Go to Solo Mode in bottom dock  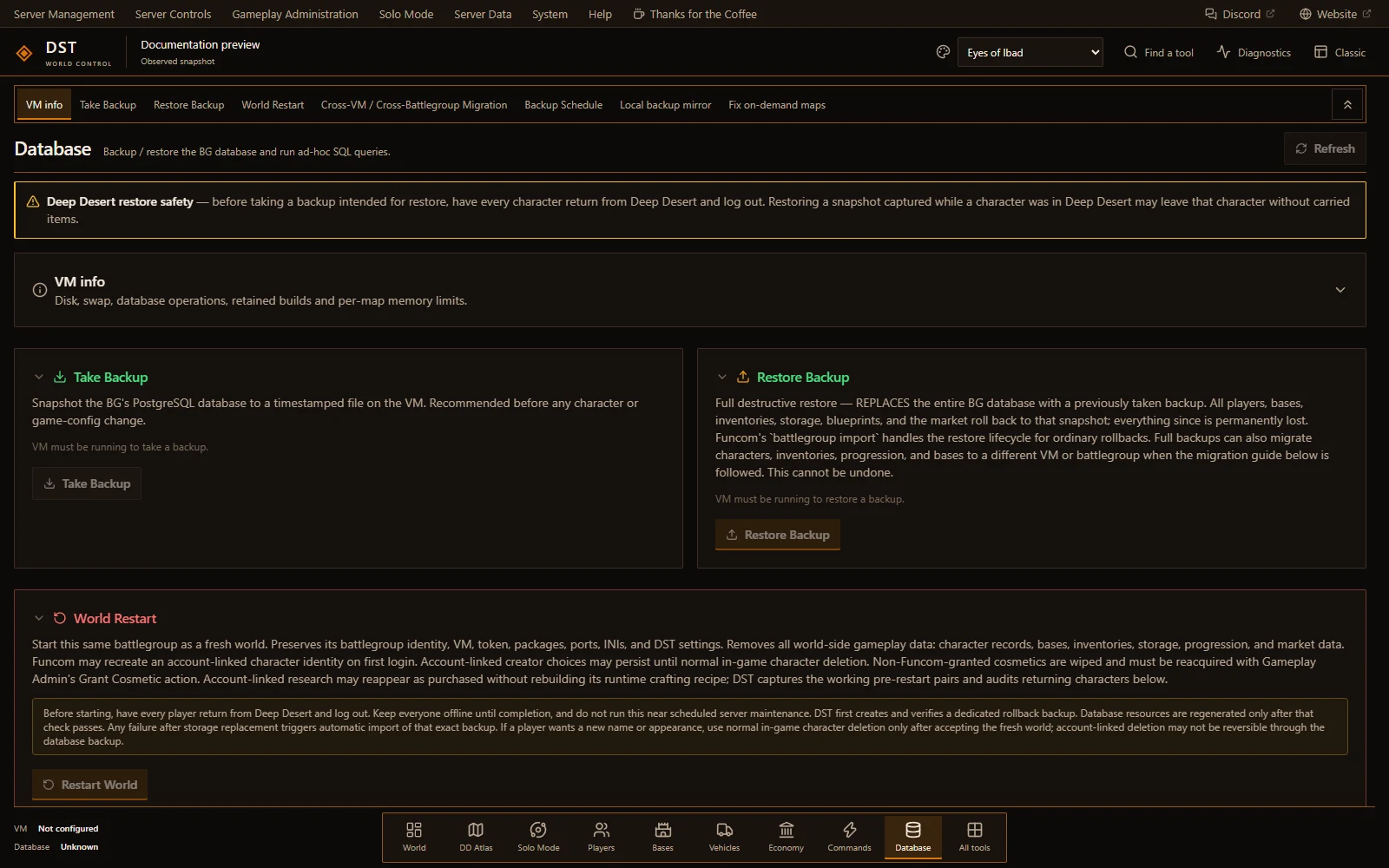pos(538,837)
